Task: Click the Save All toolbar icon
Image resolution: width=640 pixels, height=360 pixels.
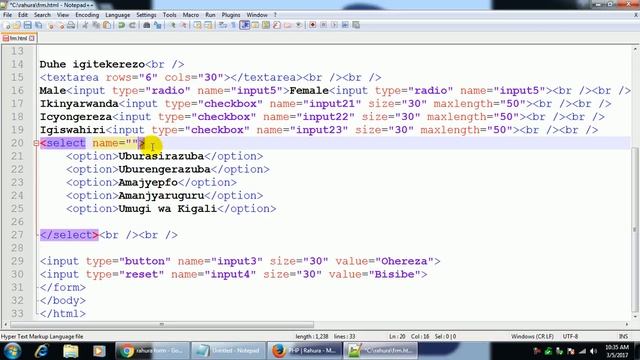Action: pos(38,25)
